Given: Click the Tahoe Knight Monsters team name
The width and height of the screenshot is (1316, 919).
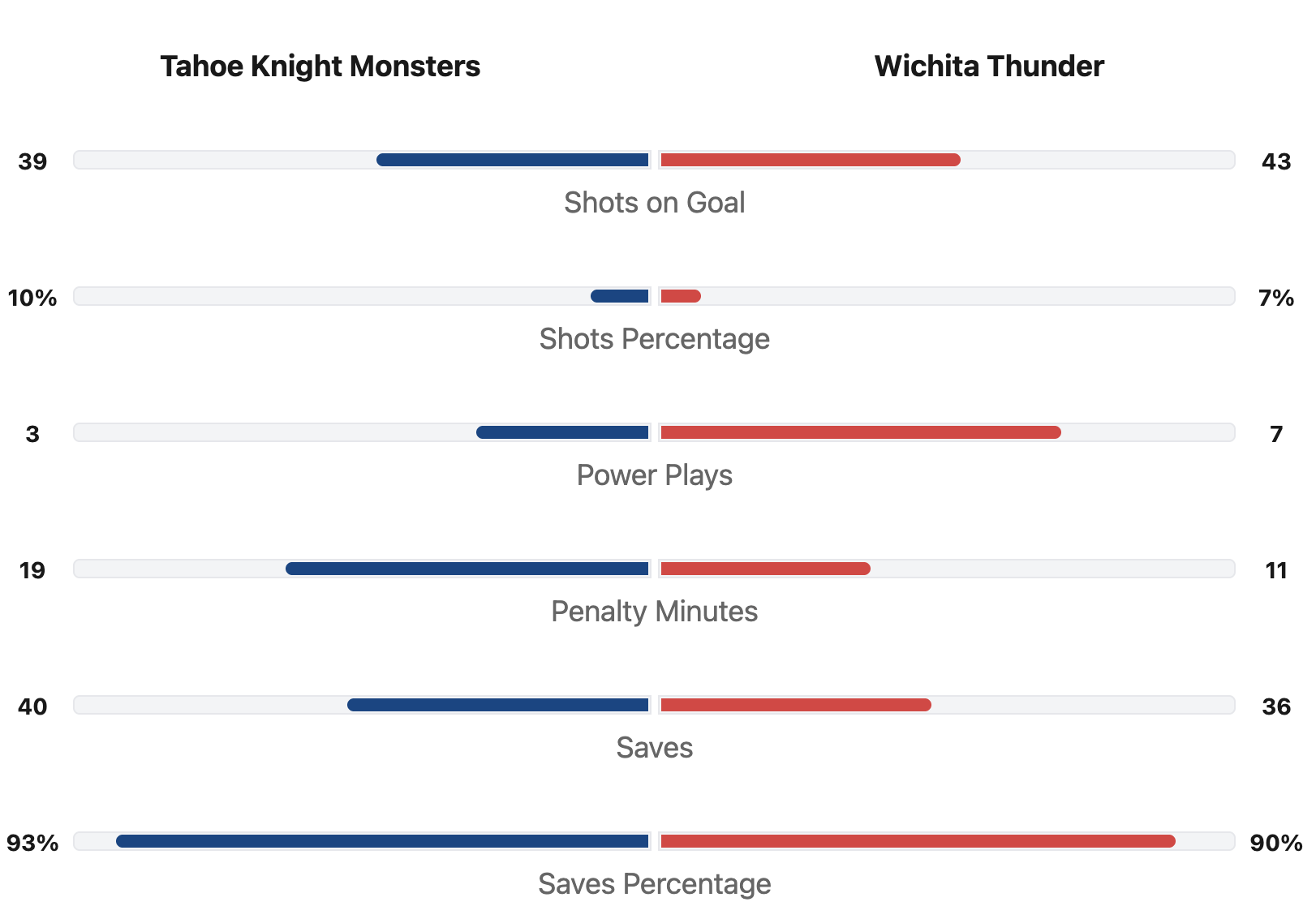Looking at the screenshot, I should (320, 67).
